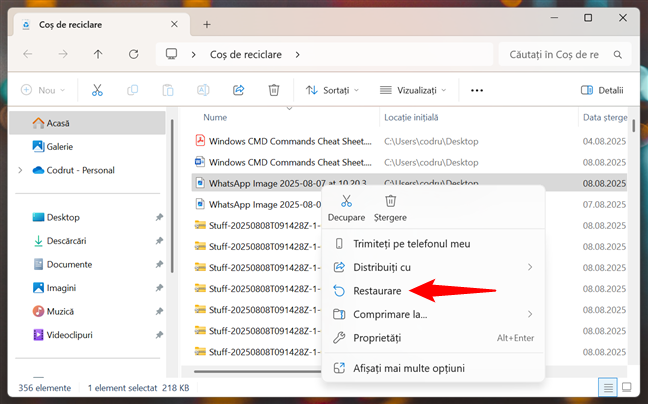Sort by Data ștergerii column header
The image size is (648, 404).
click(605, 117)
